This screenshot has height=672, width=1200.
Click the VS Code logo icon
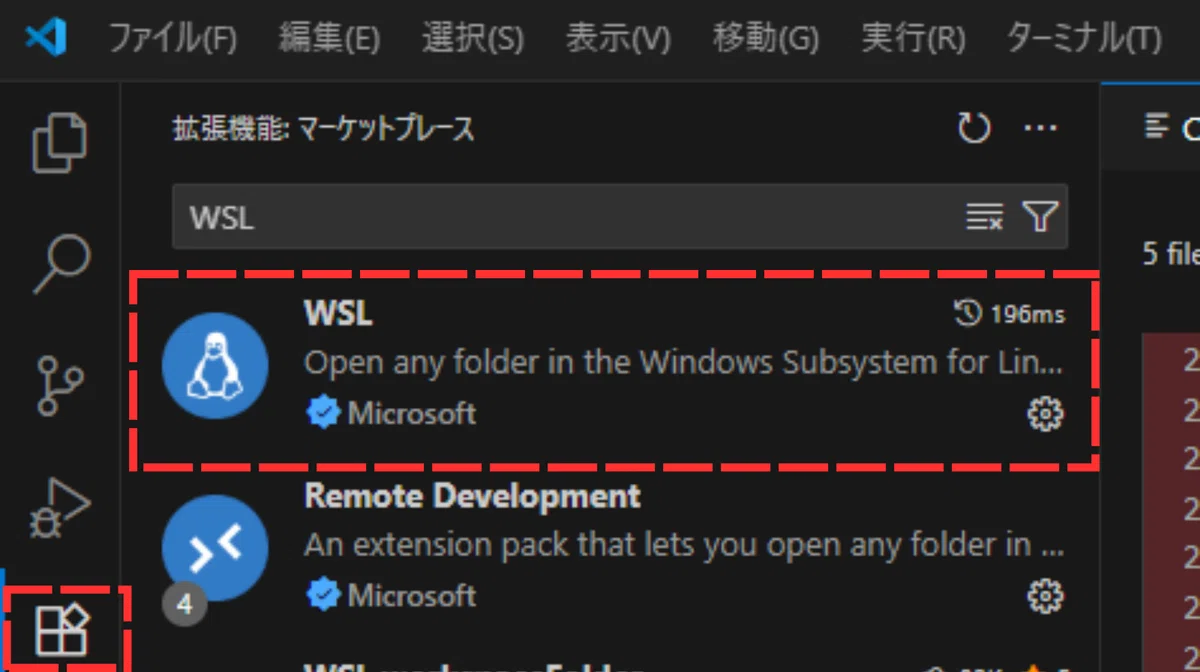46,39
